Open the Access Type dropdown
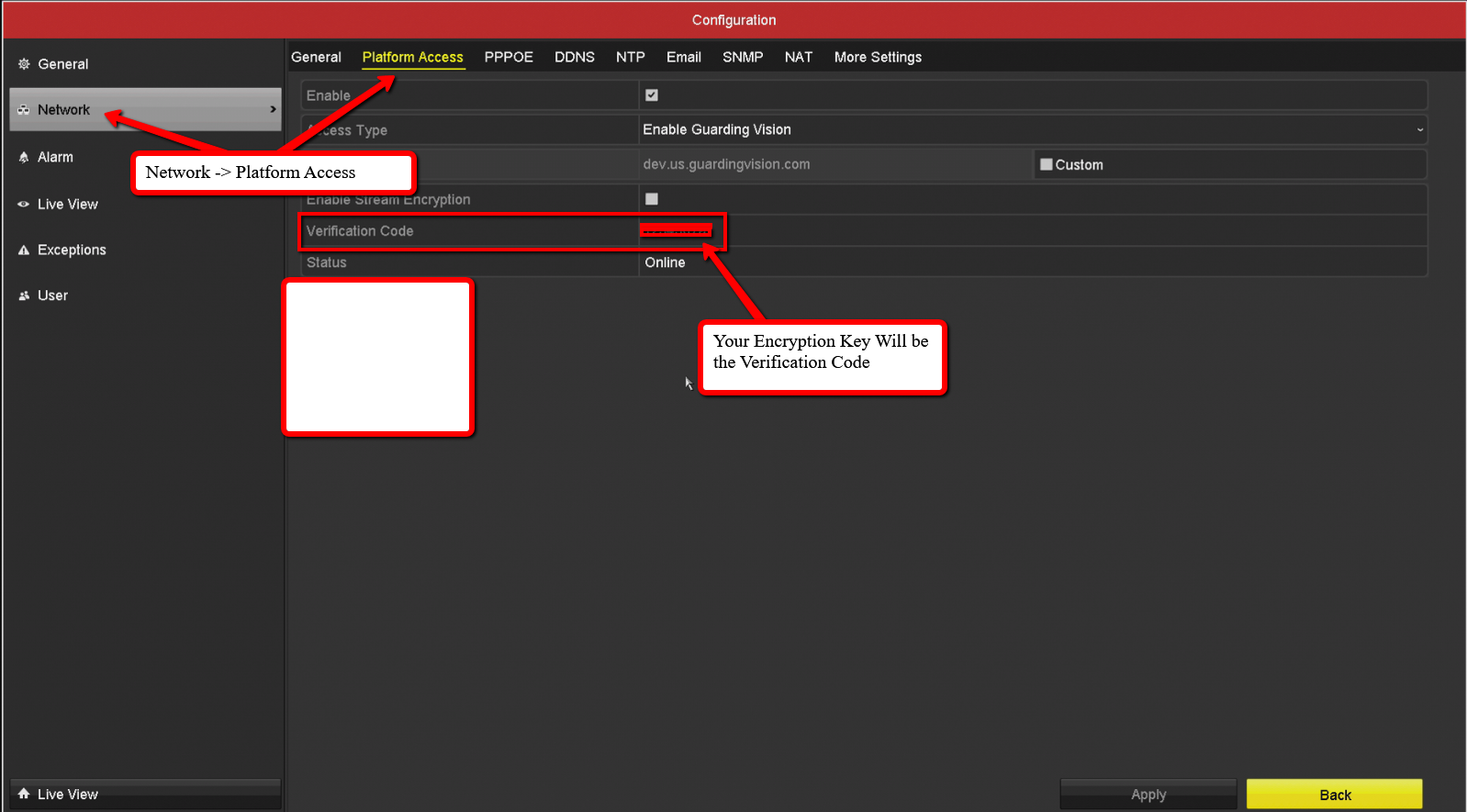 pyautogui.click(x=1032, y=130)
